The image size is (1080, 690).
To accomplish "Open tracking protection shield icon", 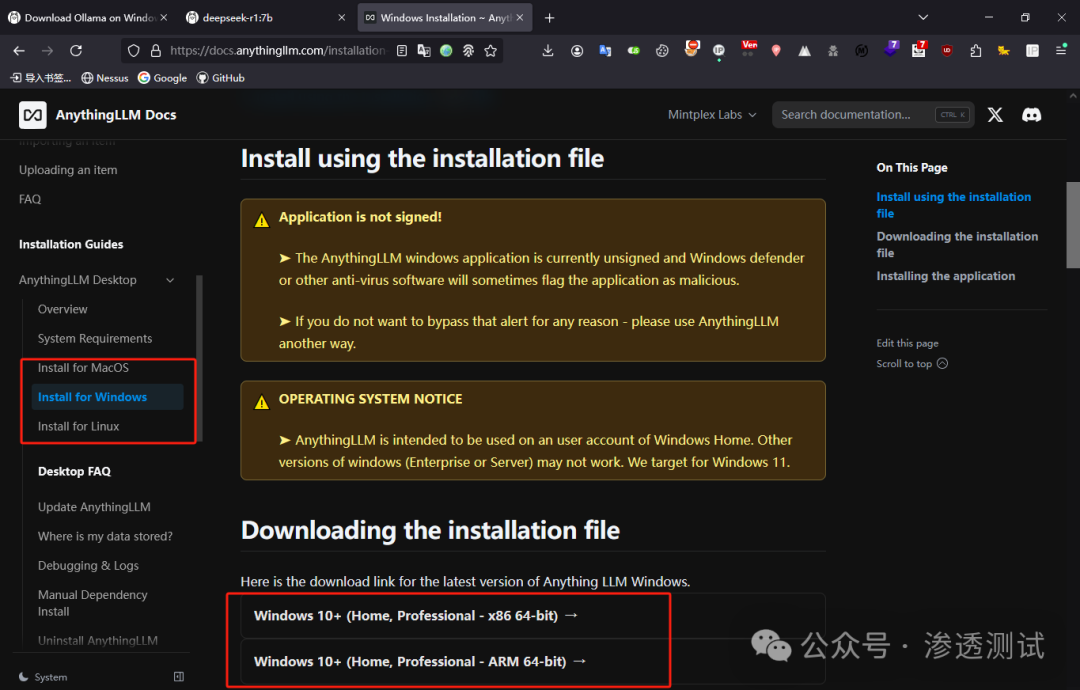I will 134,50.
